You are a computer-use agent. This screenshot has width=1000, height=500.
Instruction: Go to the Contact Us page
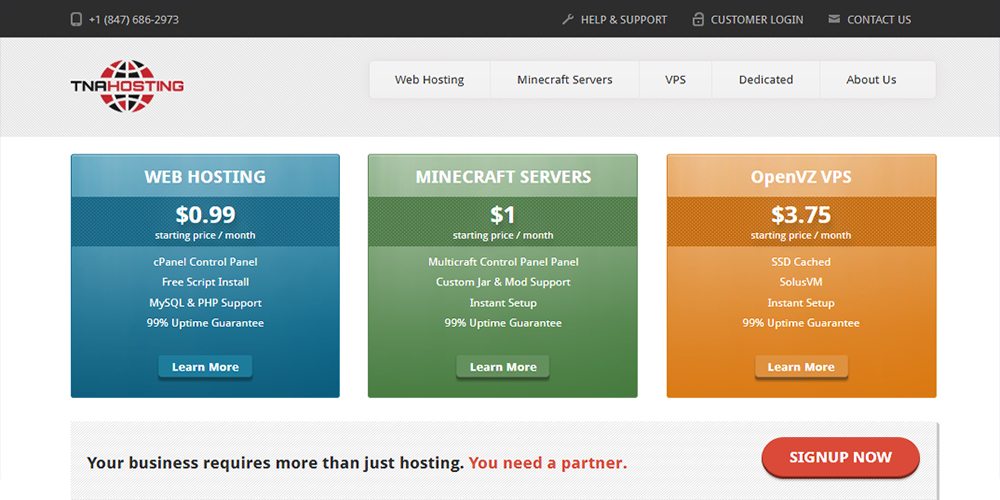pyautogui.click(x=878, y=19)
